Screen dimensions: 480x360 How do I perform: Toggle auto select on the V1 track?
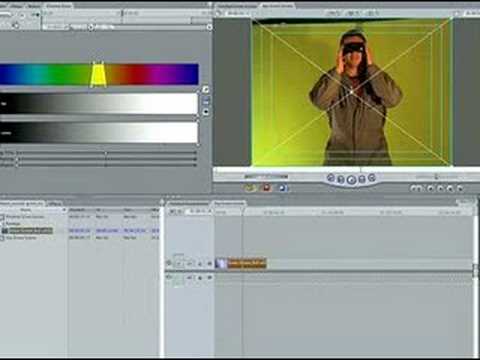[209, 264]
